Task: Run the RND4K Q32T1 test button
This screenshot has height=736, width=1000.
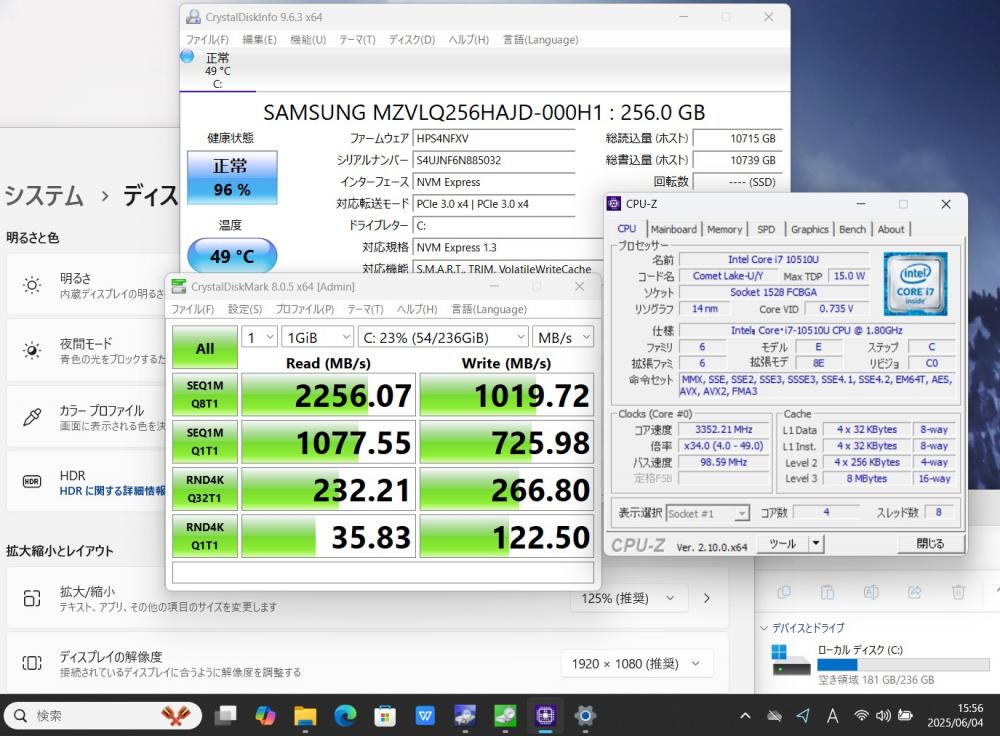Action: coord(205,489)
